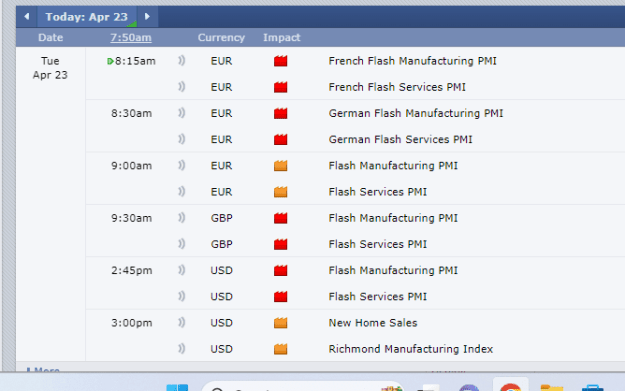Open Richmond Manufacturing Index event details
The image size is (625, 391).
click(411, 349)
